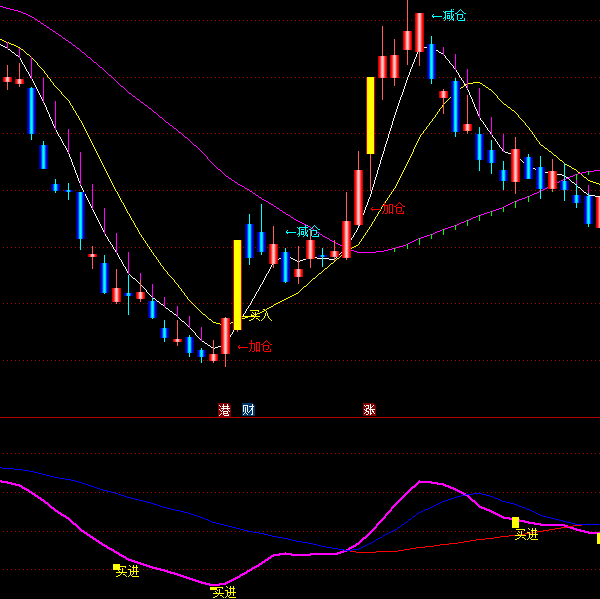Click the leftmost 买进 signal in the indicator panel
600x599 pixels.
tap(128, 571)
